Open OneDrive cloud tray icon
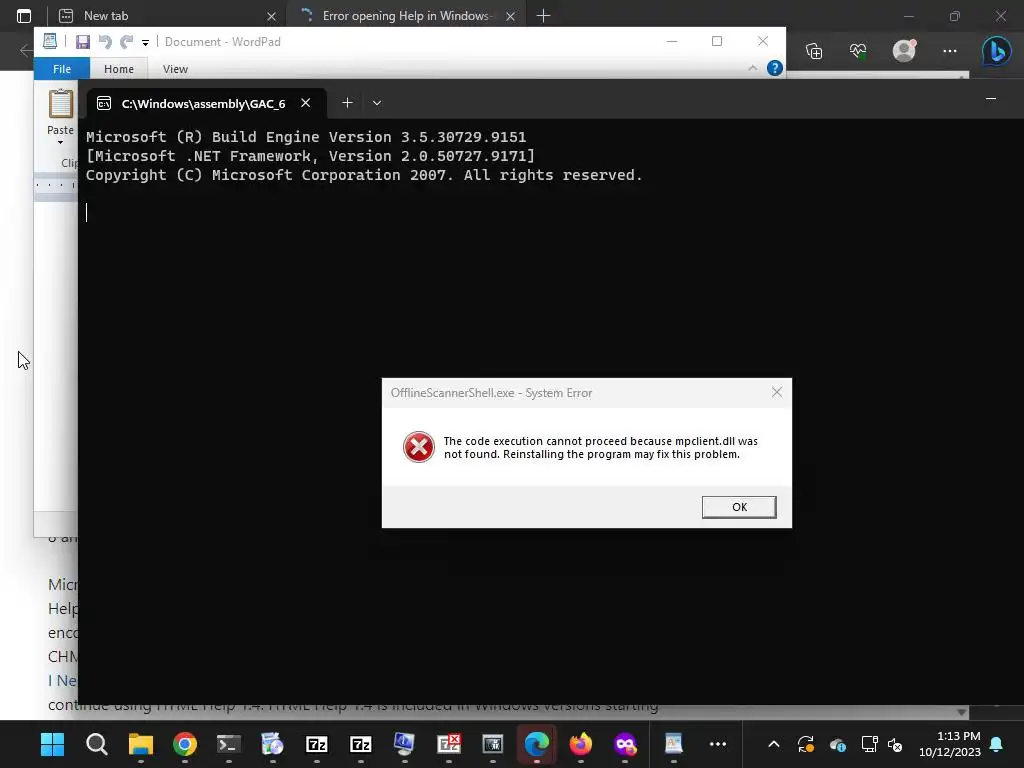The width and height of the screenshot is (1024, 768). click(x=838, y=744)
